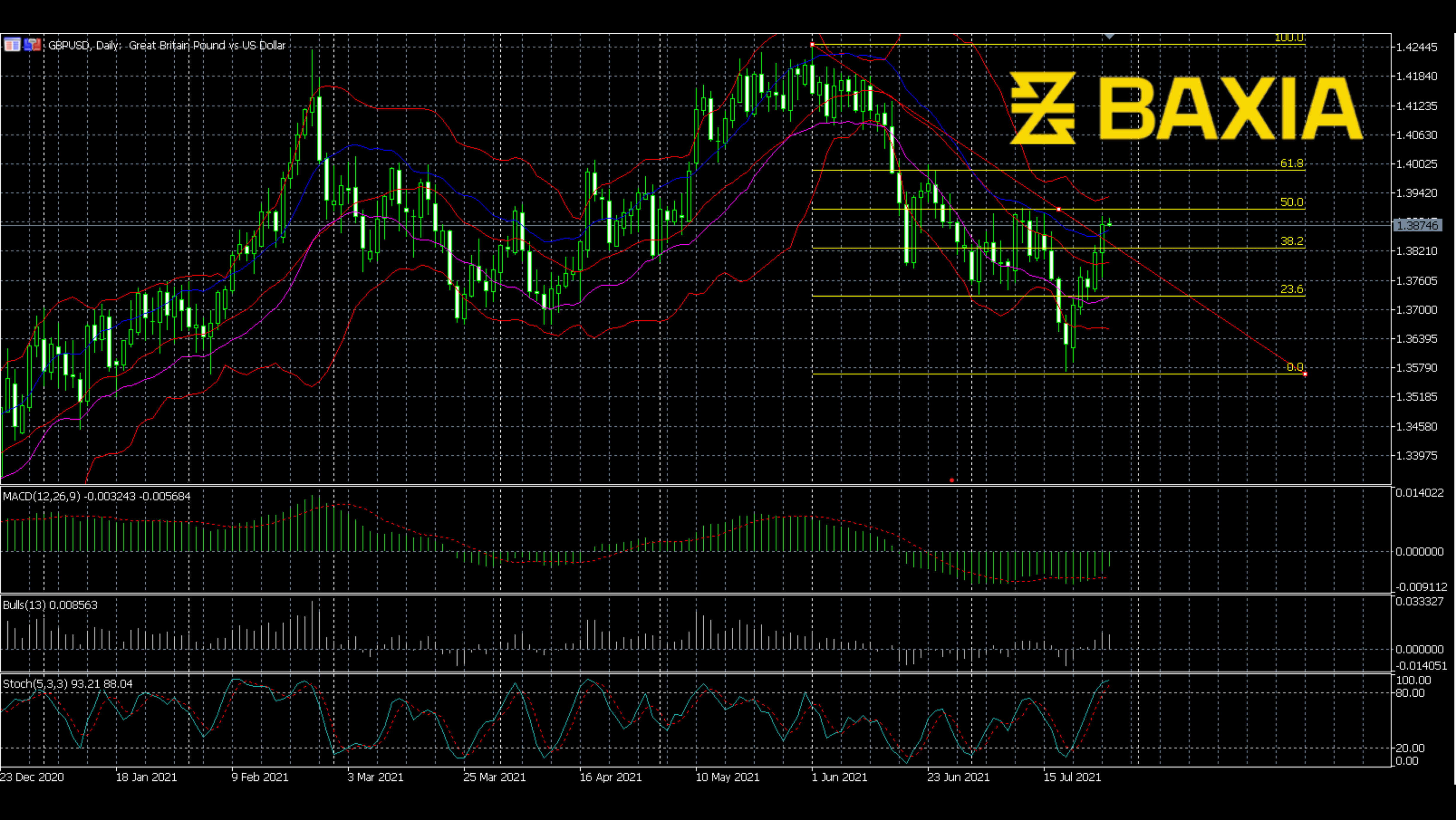The height and width of the screenshot is (820, 1456).
Task: Click the 1.38210 price axis label
Action: [x=1416, y=251]
